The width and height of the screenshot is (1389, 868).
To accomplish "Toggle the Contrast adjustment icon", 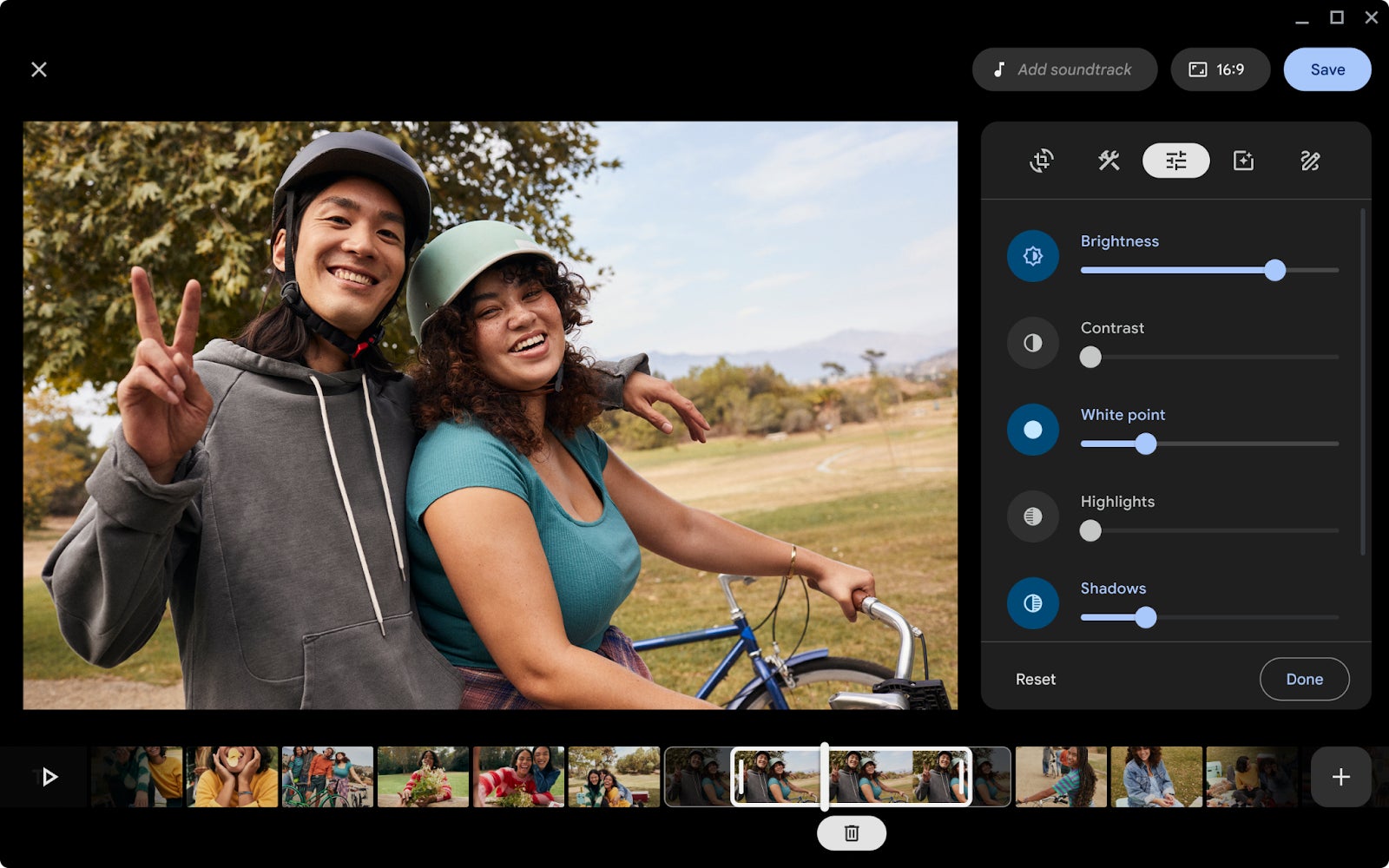I will click(x=1033, y=343).
